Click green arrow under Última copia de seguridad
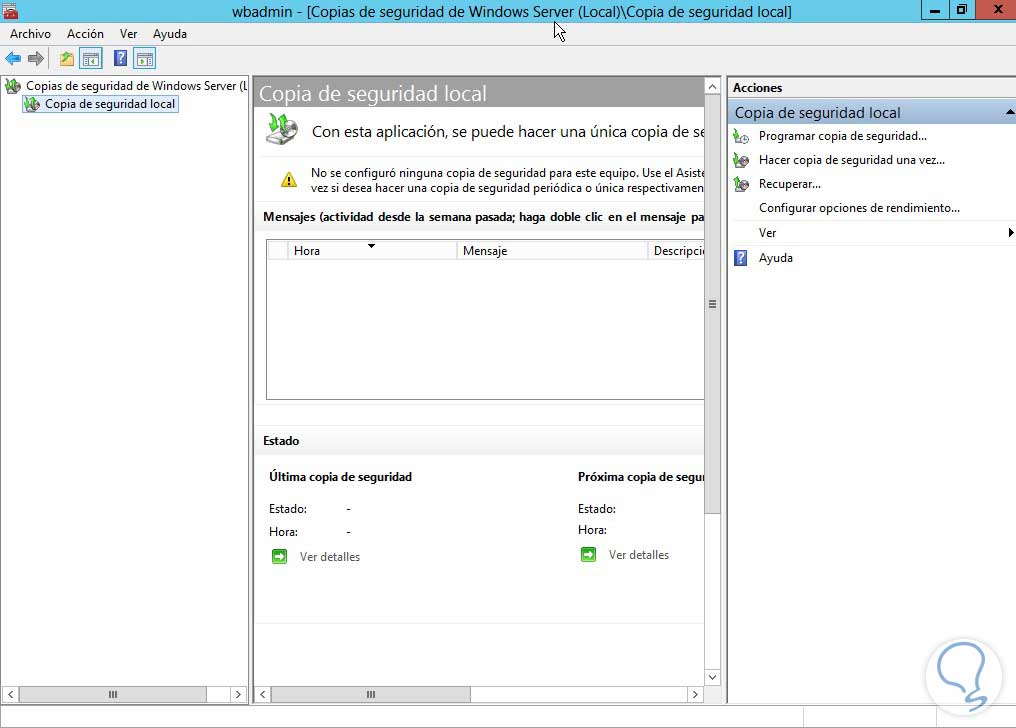This screenshot has height=728, width=1016. [x=279, y=556]
